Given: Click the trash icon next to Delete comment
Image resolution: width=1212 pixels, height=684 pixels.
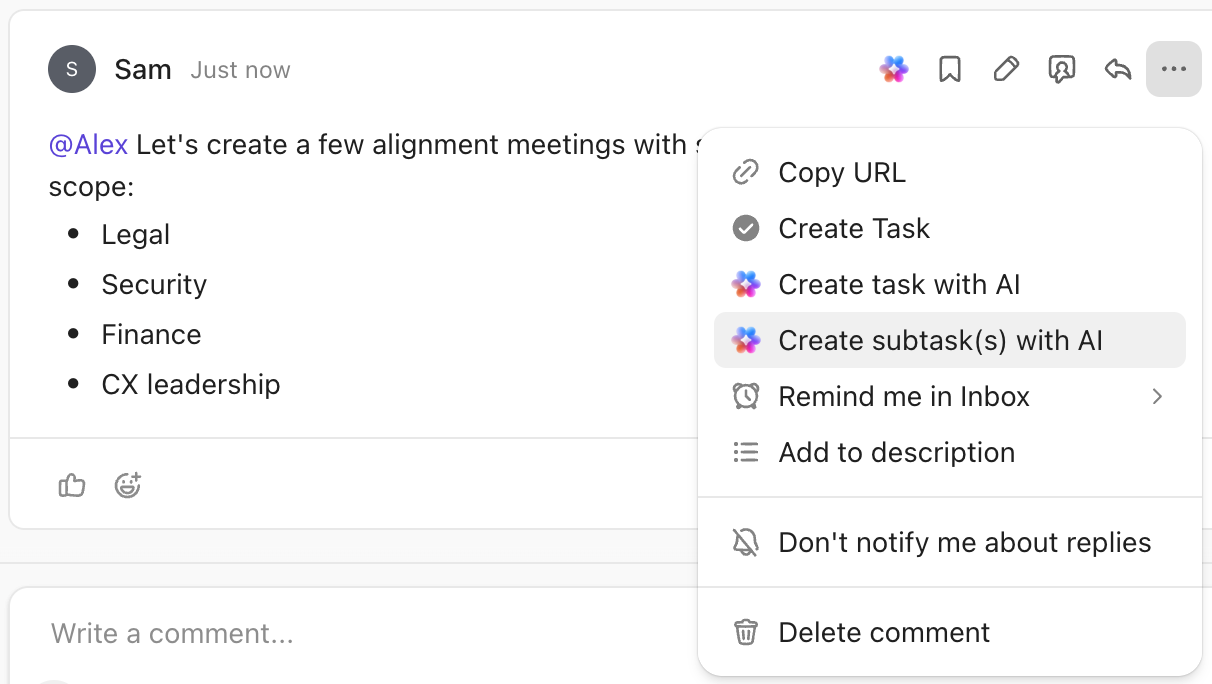Looking at the screenshot, I should [x=745, y=632].
